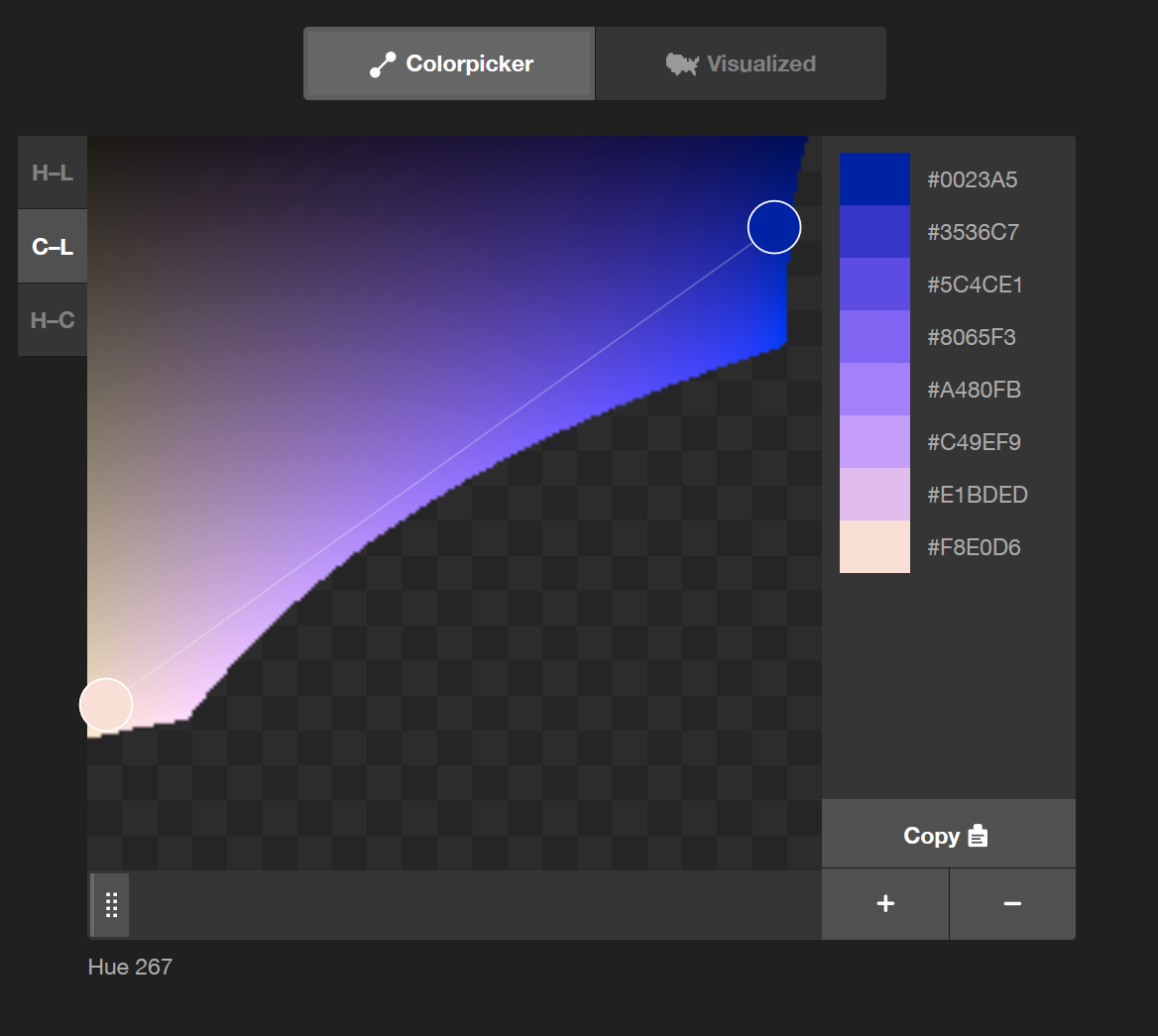Click the clipboard icon beside Copy

coord(978,836)
